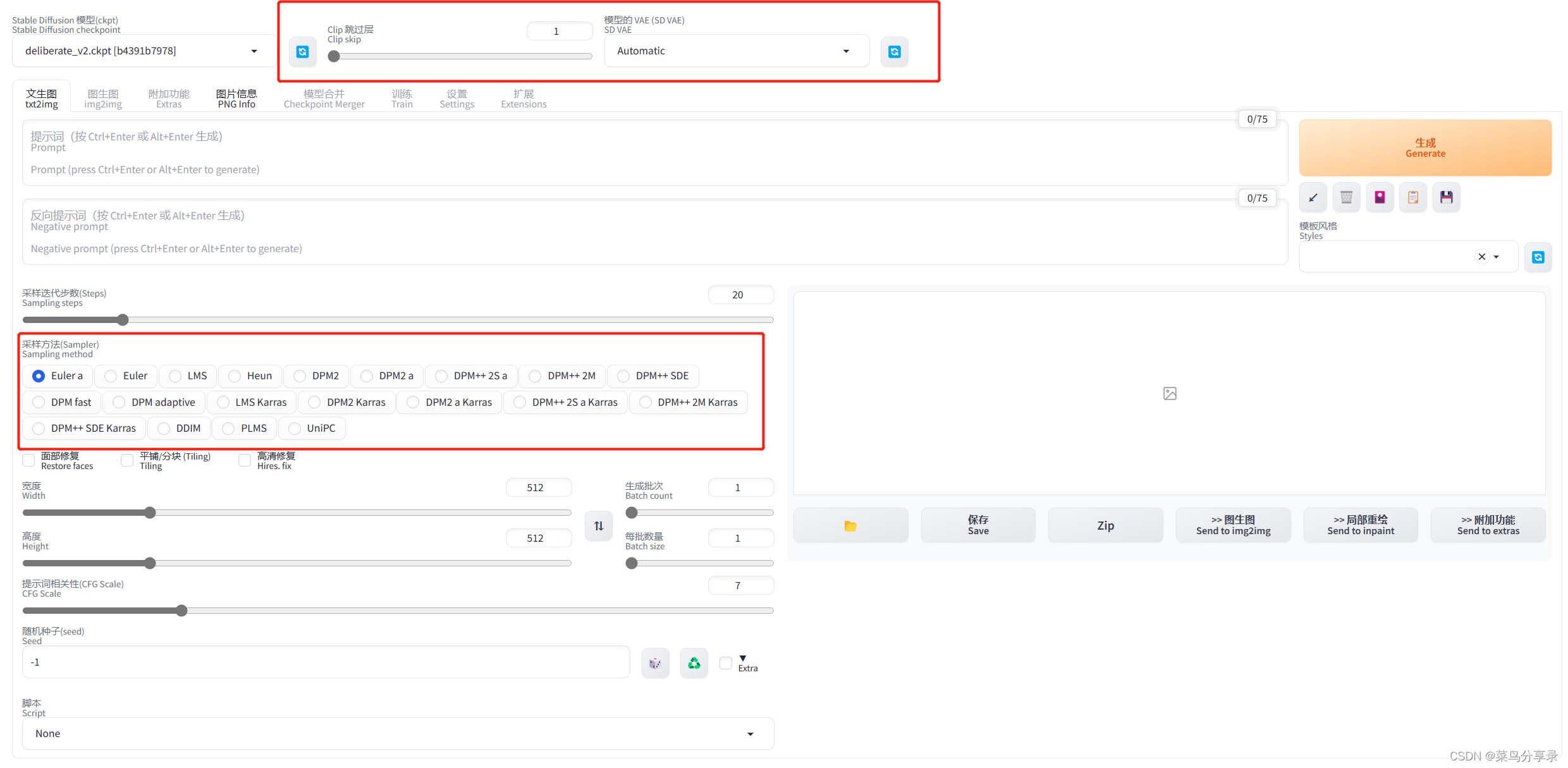Enable the Restore faces checkbox

pyautogui.click(x=28, y=460)
